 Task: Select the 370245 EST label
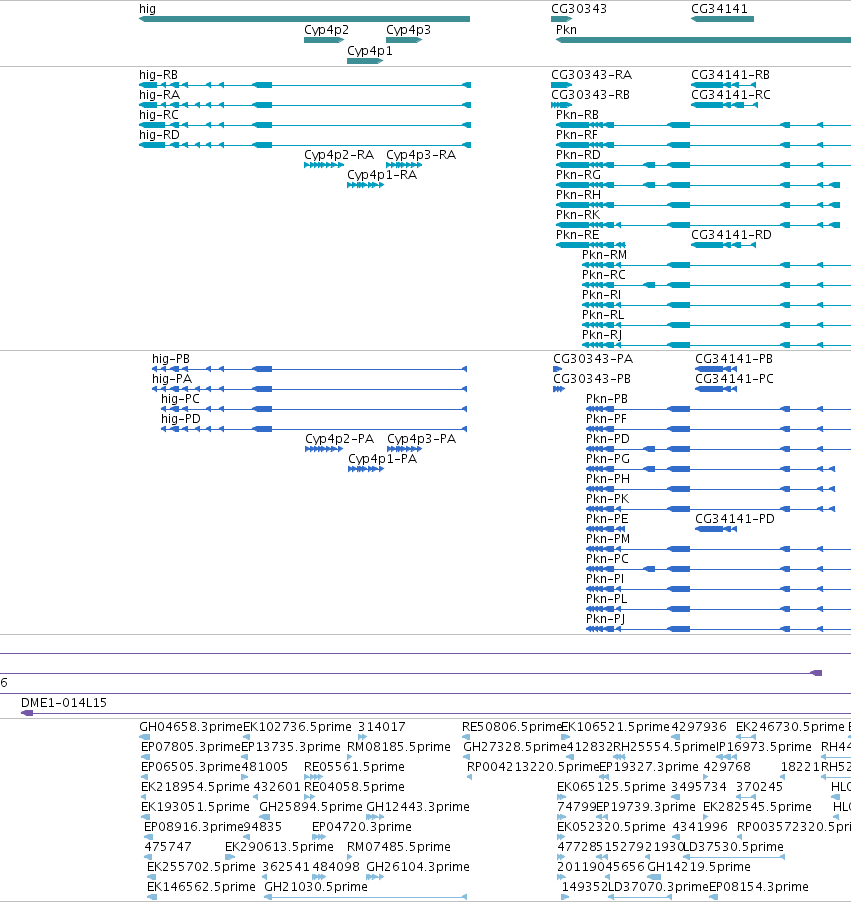point(760,787)
